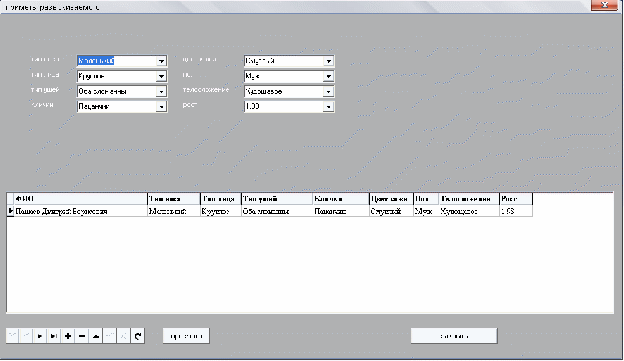Screen dimensions: 624x361
Task: Click inside highlighted text of first combo box
Action: point(96,61)
